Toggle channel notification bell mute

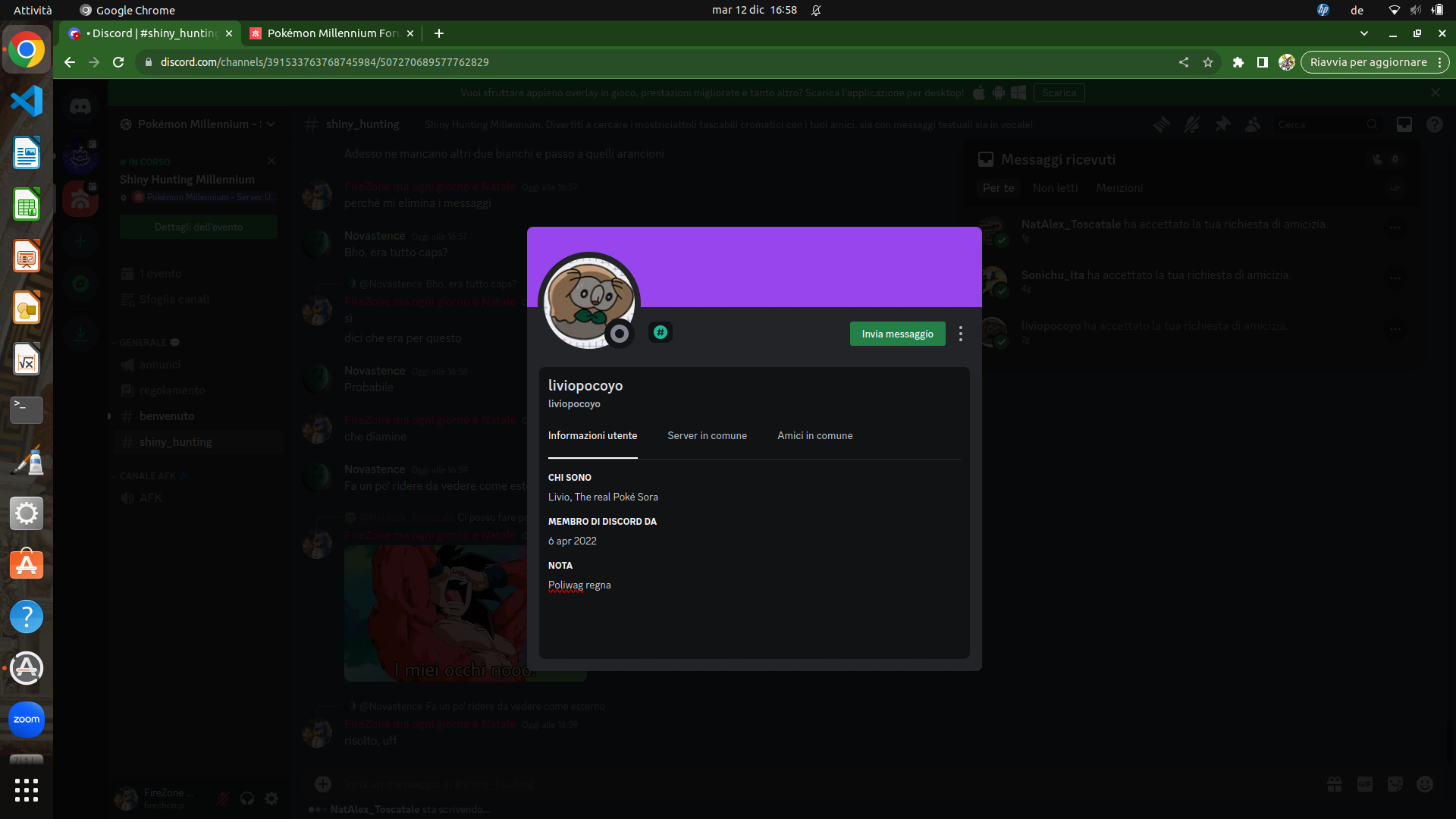1192,124
